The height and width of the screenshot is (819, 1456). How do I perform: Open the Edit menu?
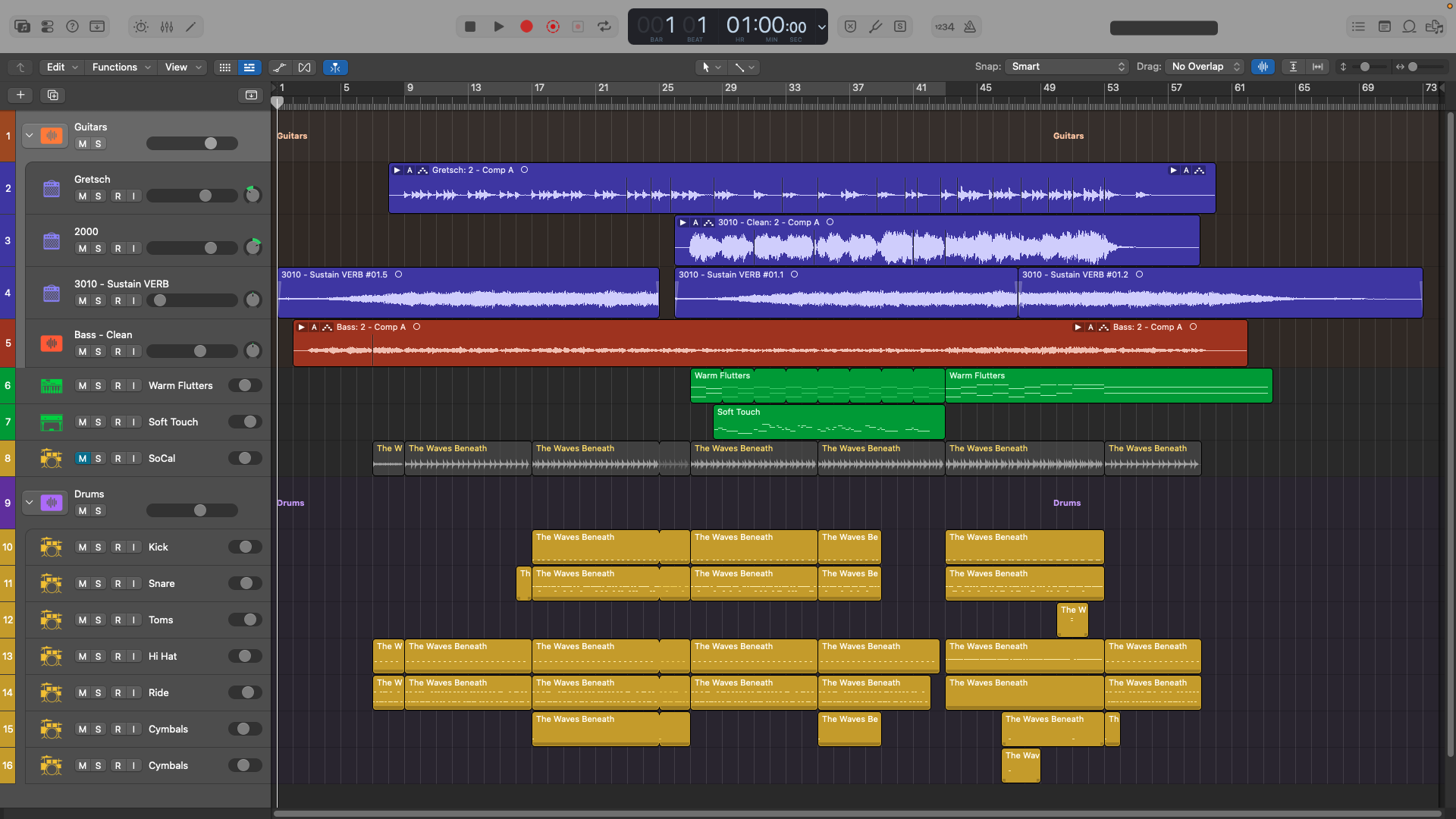61,67
